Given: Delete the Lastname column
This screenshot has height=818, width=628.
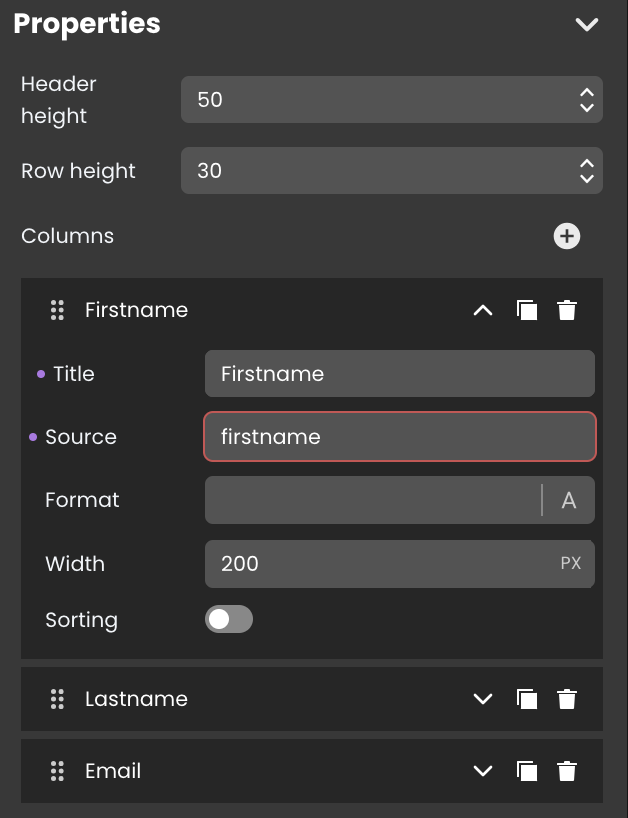Looking at the screenshot, I should coord(567,699).
